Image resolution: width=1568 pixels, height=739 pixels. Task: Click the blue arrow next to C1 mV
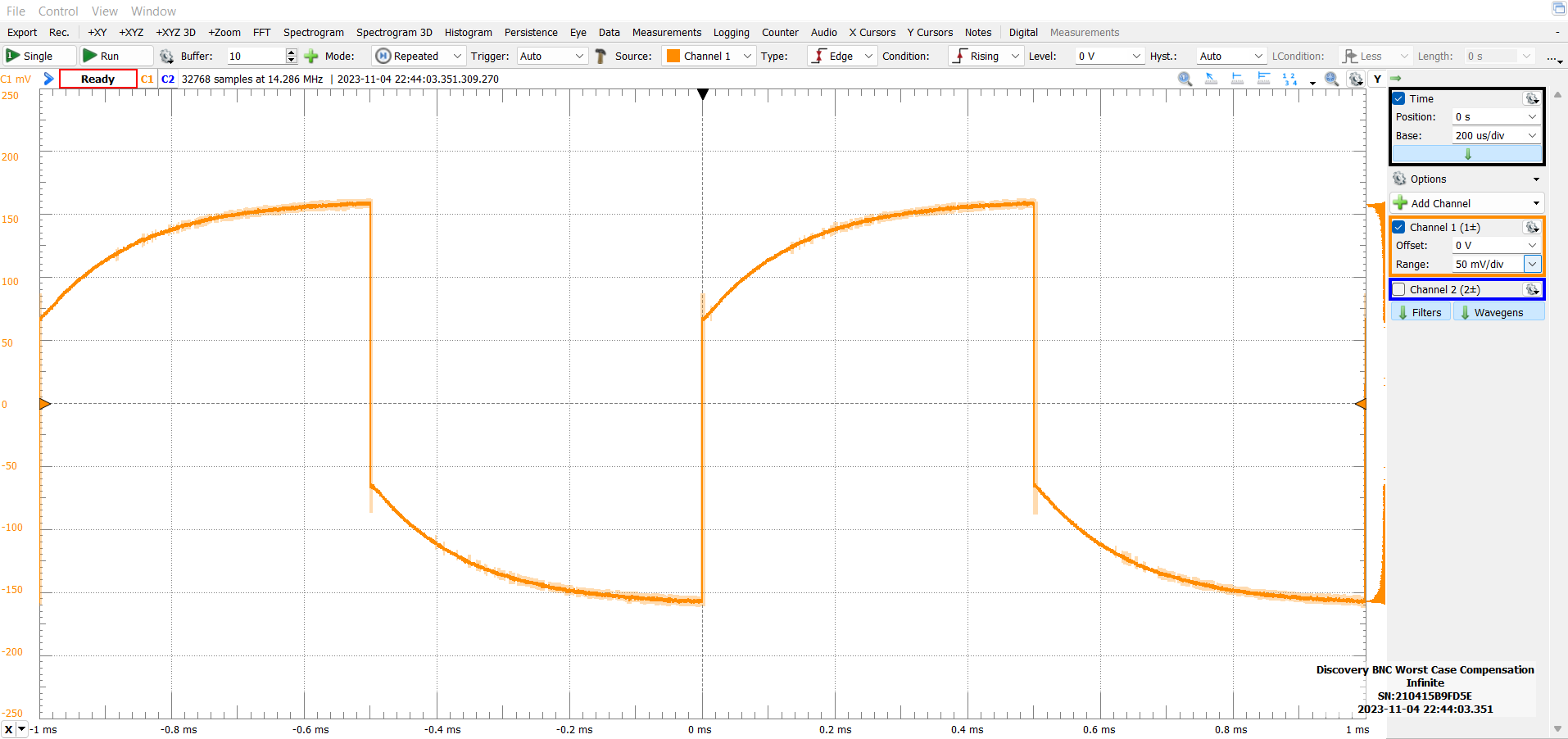[48, 79]
